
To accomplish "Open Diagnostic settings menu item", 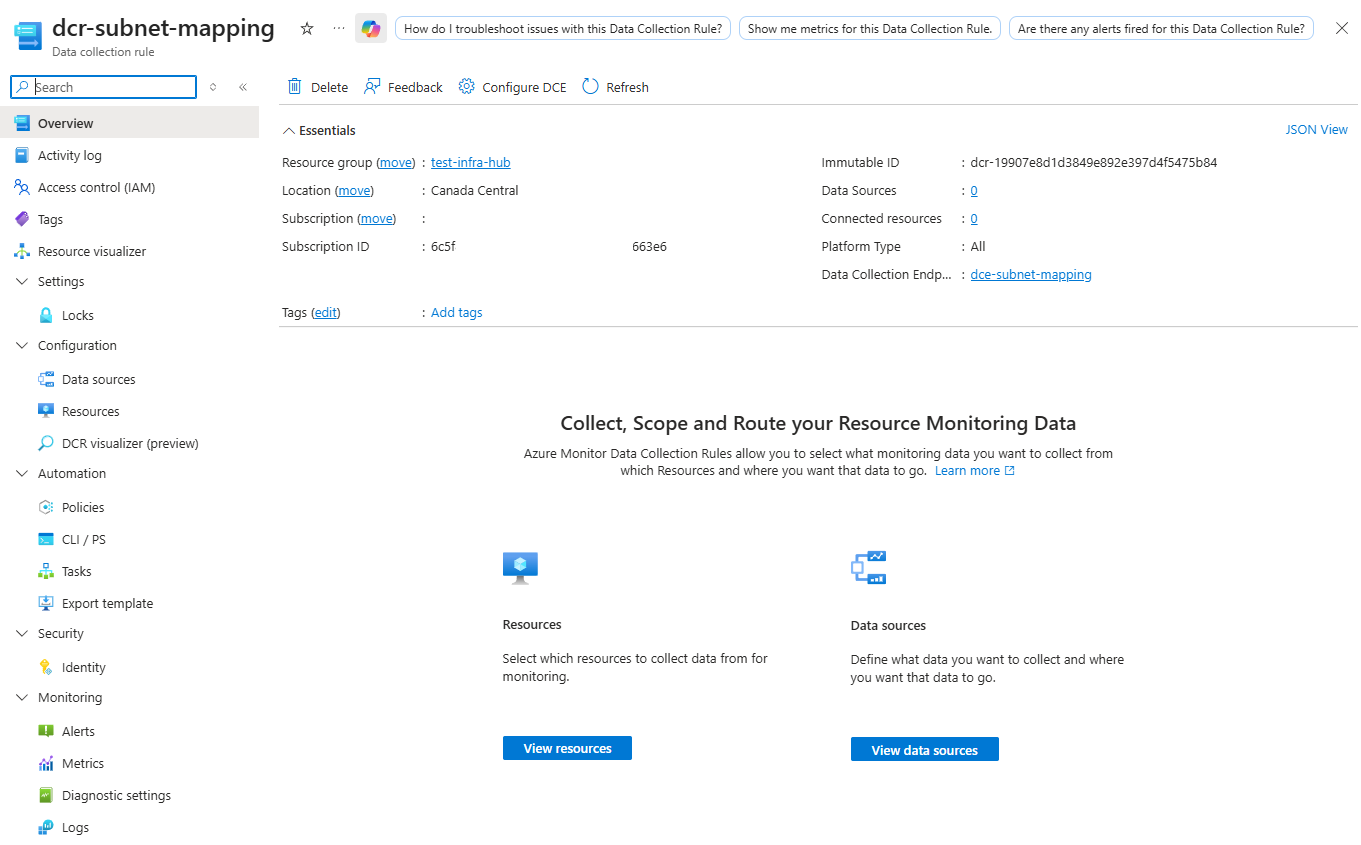I will click(x=116, y=795).
